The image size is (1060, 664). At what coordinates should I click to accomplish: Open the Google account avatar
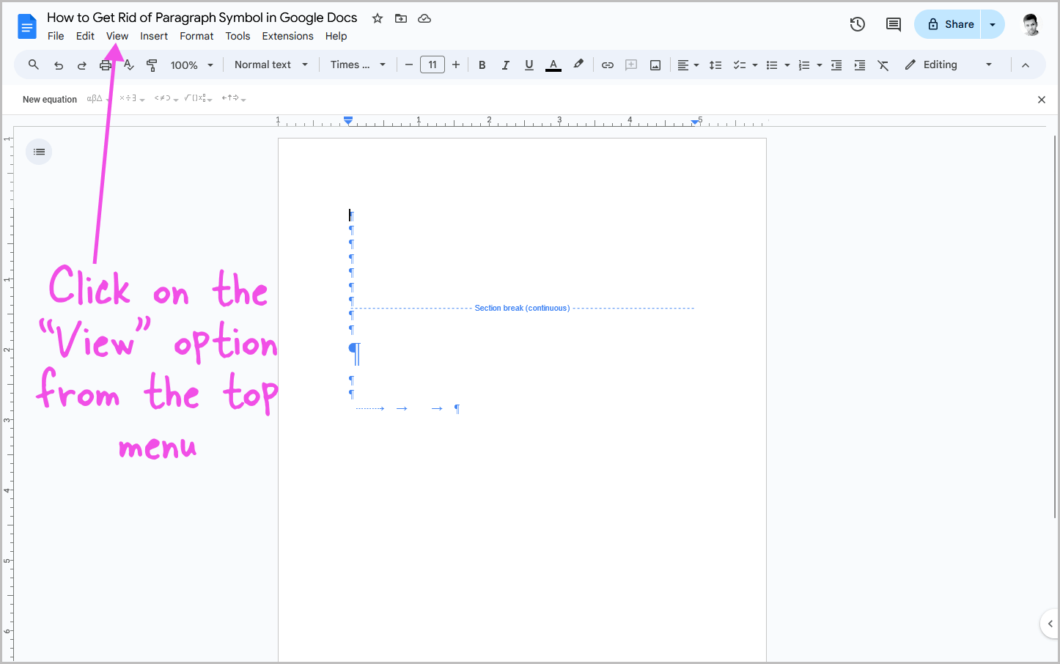click(1030, 24)
